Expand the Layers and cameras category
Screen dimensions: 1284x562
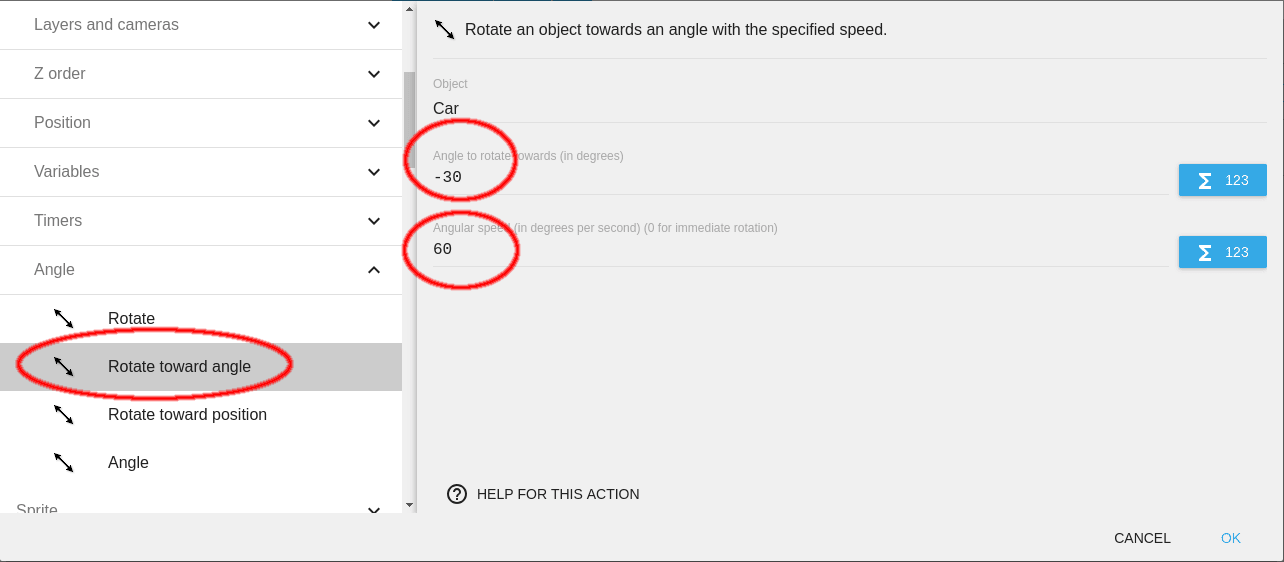(x=373, y=25)
